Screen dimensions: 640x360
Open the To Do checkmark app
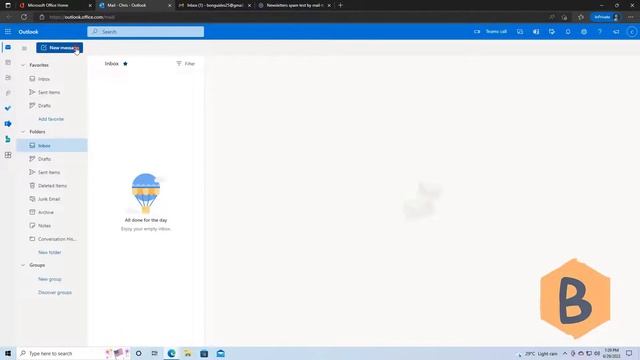click(x=8, y=108)
